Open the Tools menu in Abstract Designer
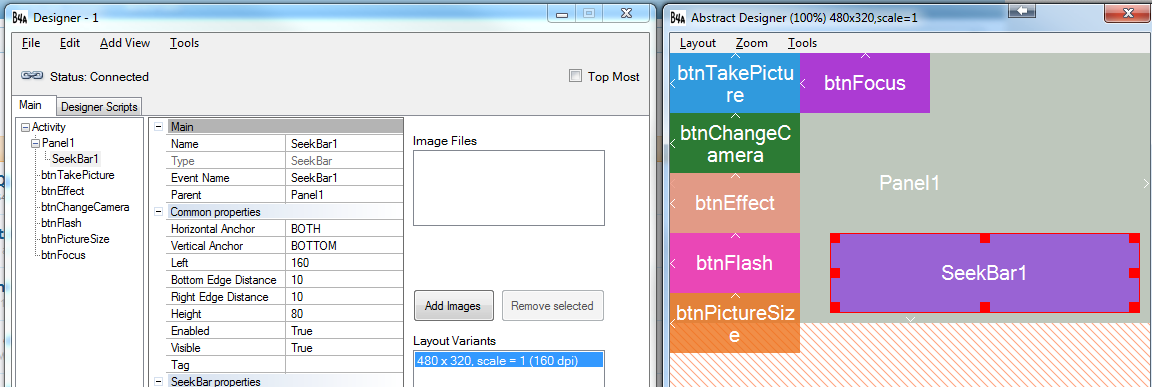Viewport: 1152px width, 387px height. tap(802, 43)
